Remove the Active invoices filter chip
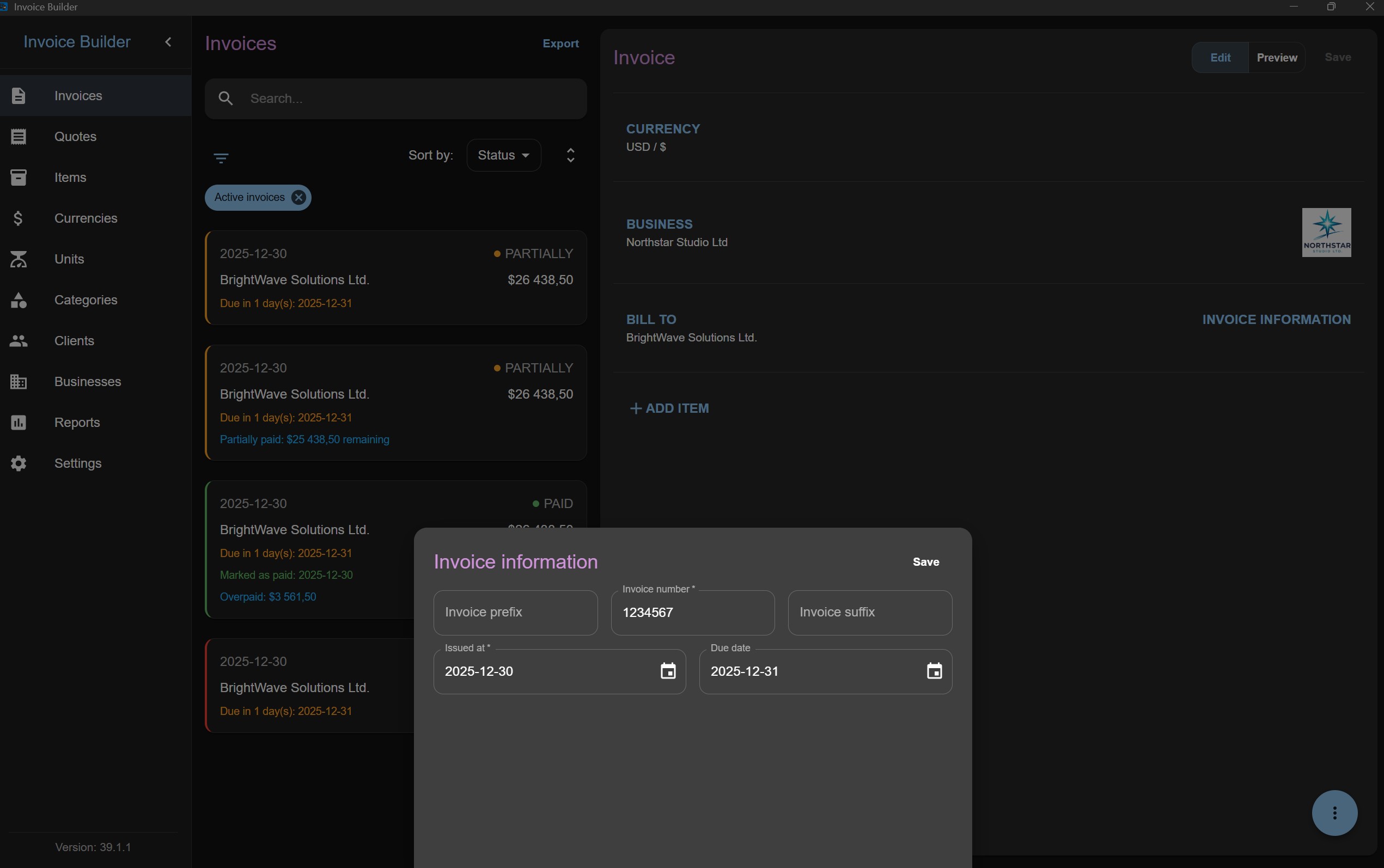This screenshot has width=1384, height=868. coord(298,198)
